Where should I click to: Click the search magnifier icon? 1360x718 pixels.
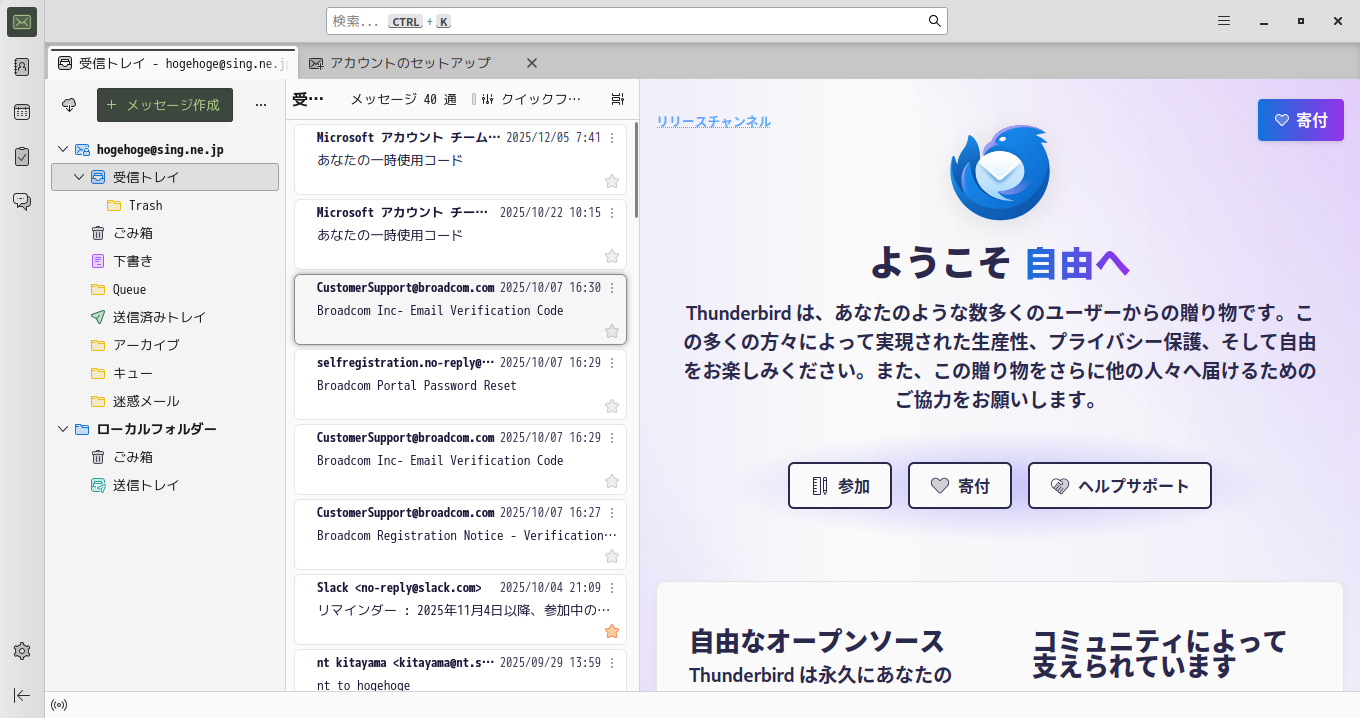coord(935,21)
